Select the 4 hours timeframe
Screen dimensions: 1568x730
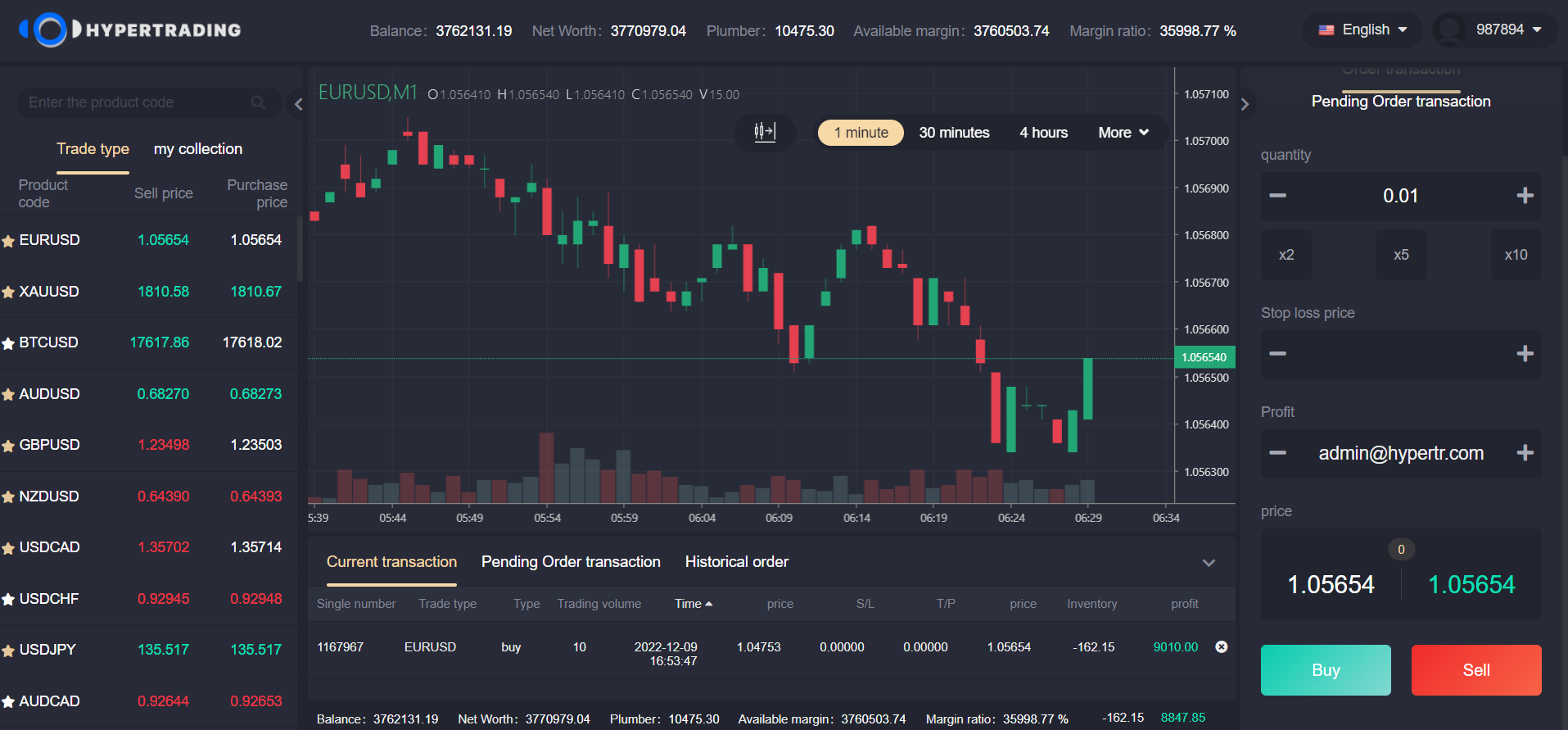[x=1043, y=133]
